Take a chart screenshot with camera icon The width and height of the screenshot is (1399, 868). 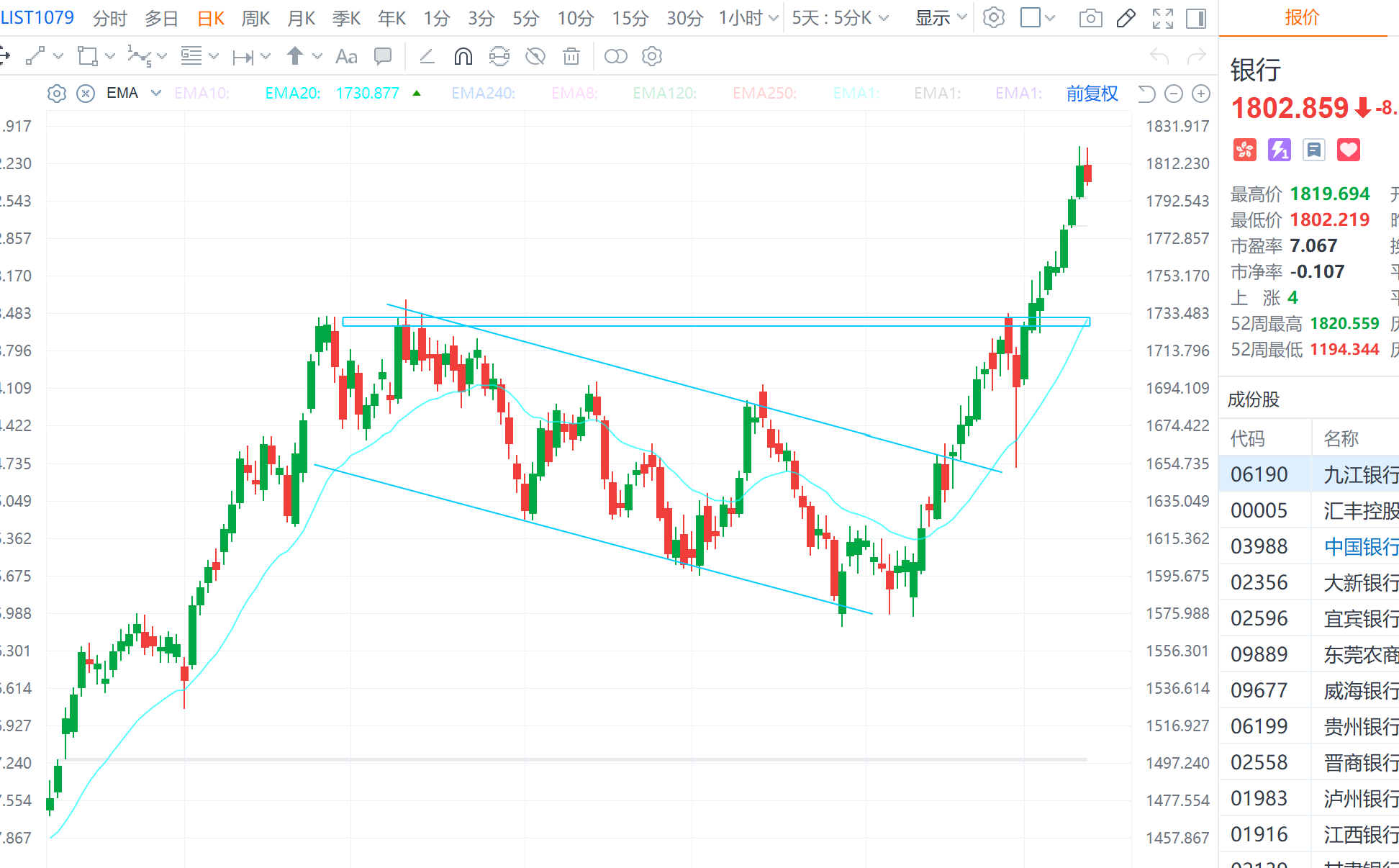[x=1090, y=18]
